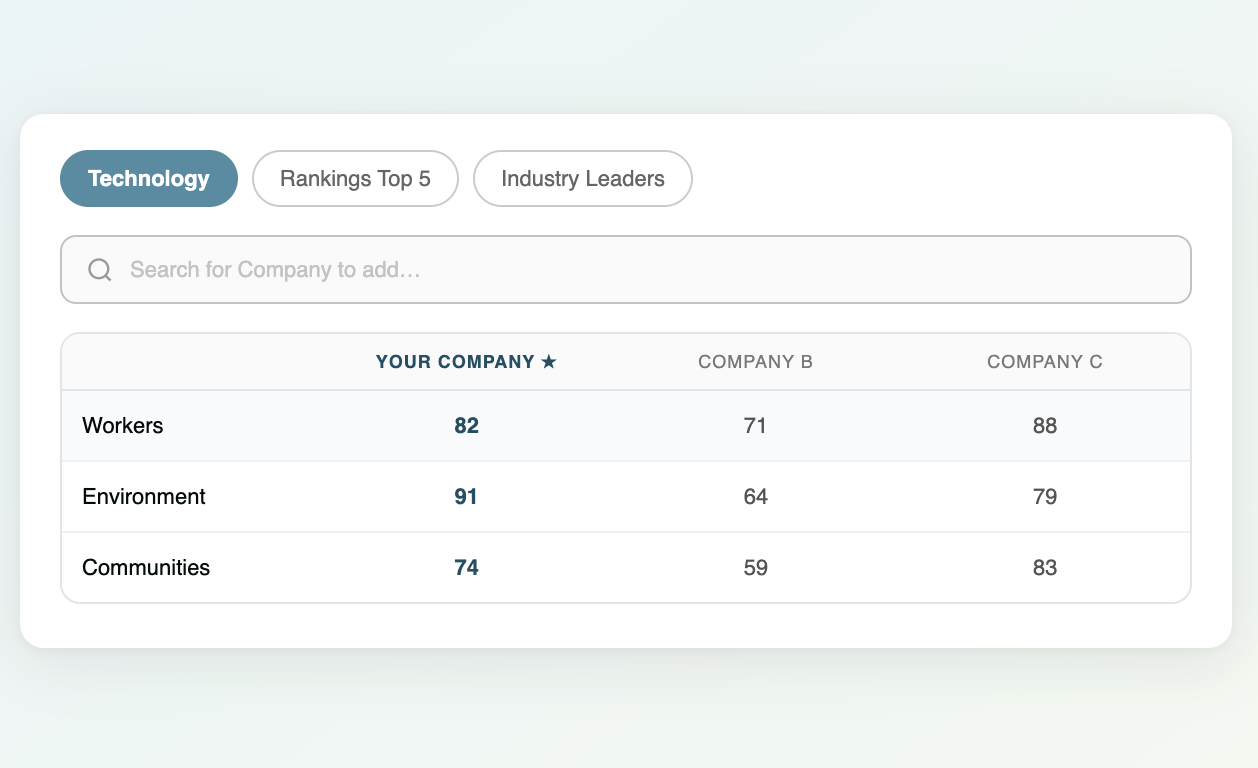Click Company C's Communities score 83
This screenshot has width=1258, height=768.
point(1044,568)
